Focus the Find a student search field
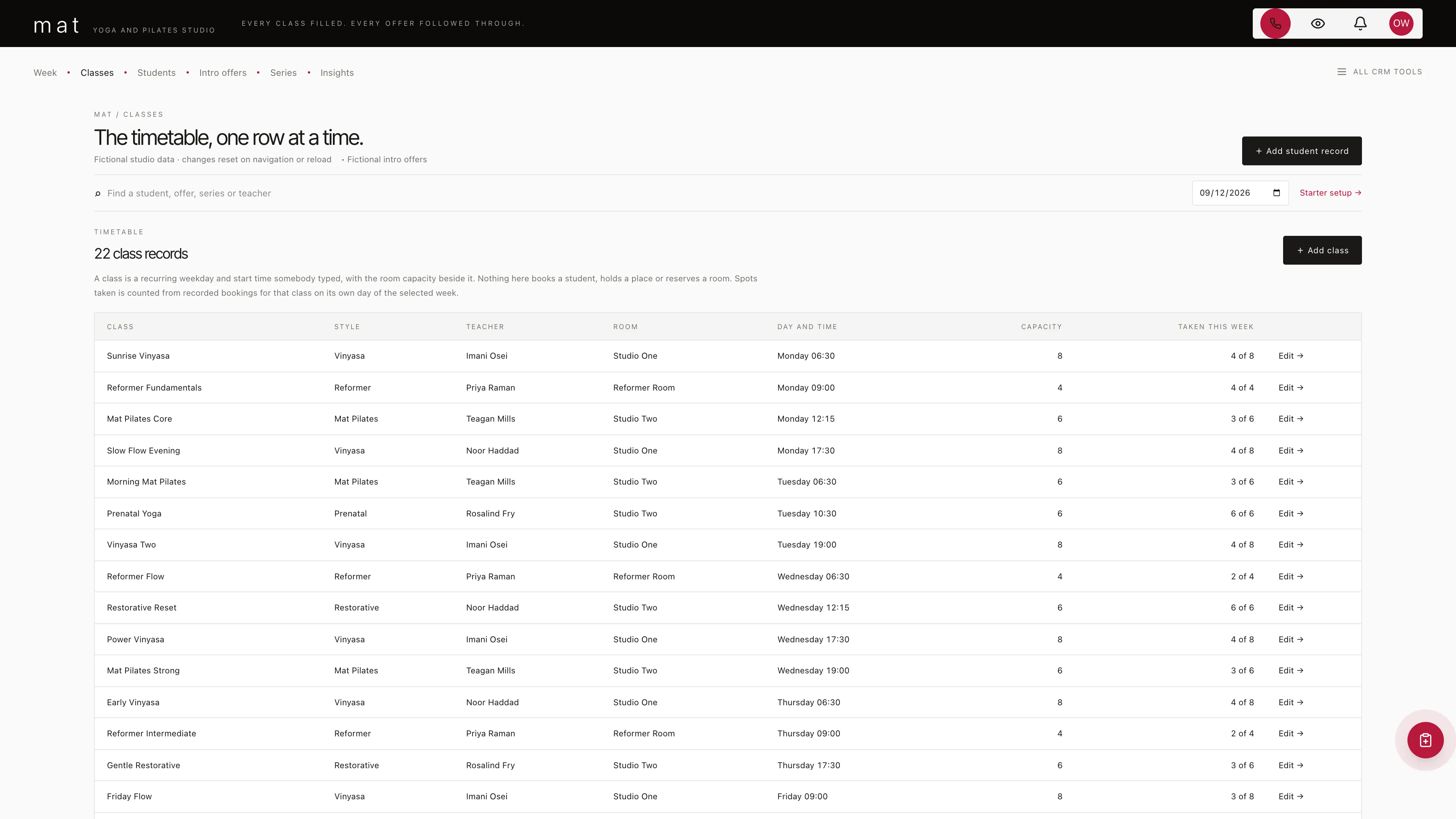 point(644,193)
